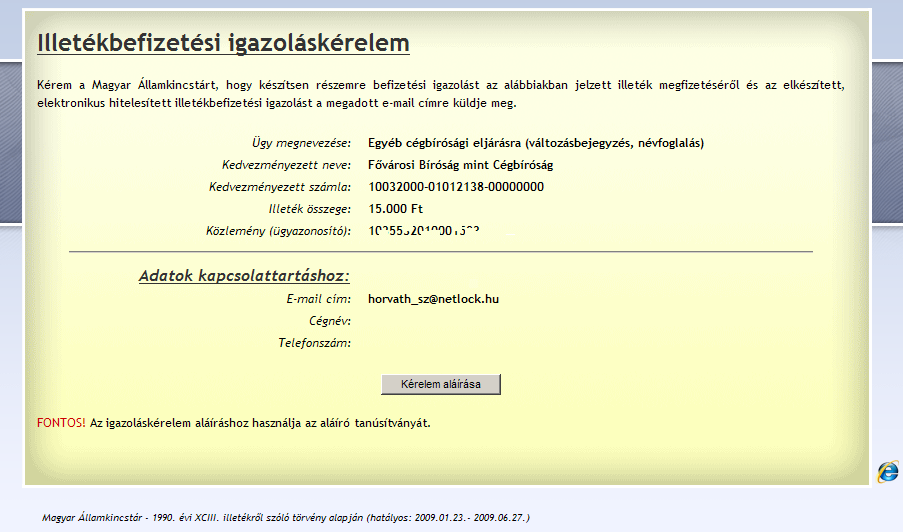903x532 pixels.
Task: Open the Internet Explorer icon at right edge
Action: point(888,471)
